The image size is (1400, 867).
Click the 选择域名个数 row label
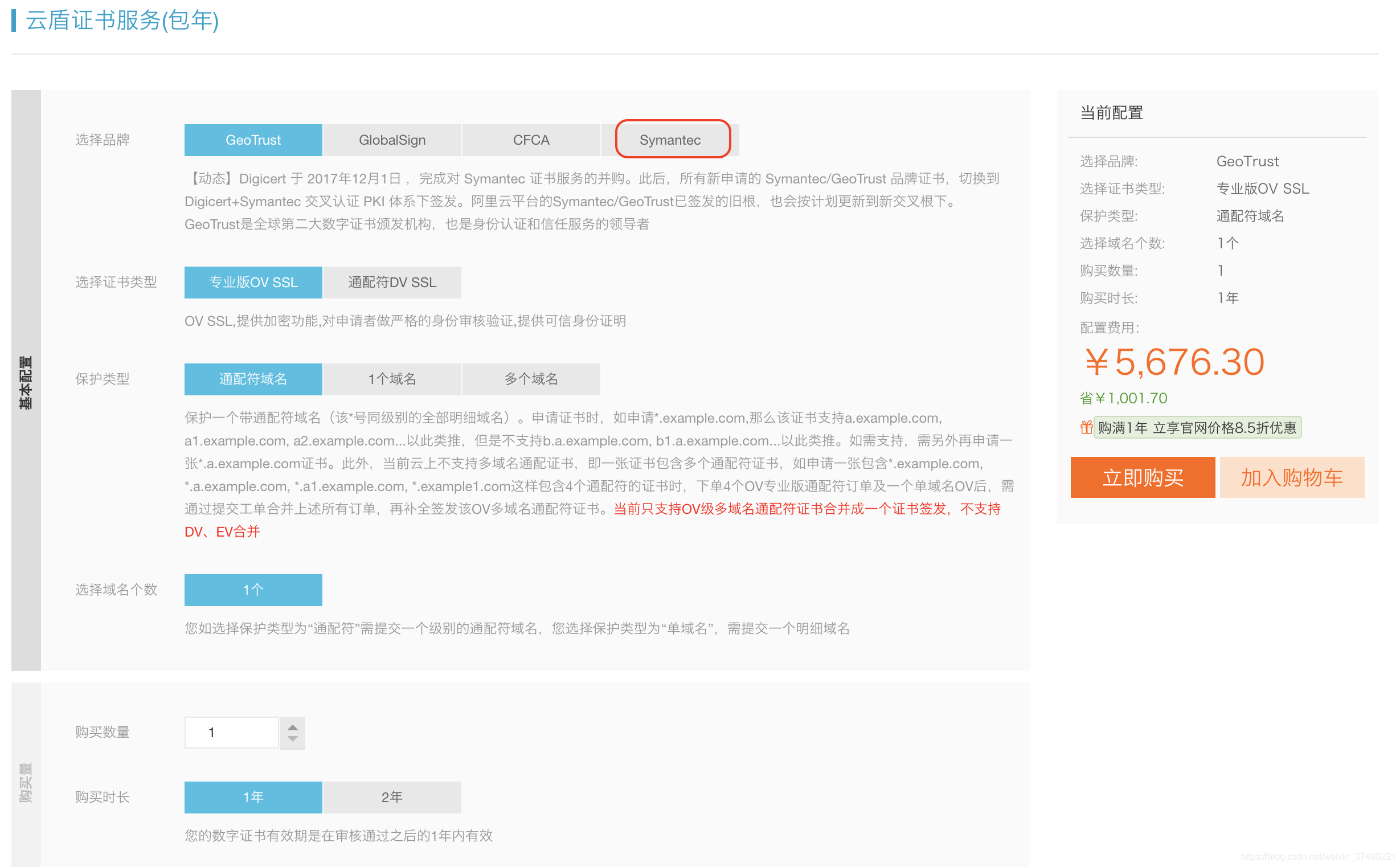point(116,590)
